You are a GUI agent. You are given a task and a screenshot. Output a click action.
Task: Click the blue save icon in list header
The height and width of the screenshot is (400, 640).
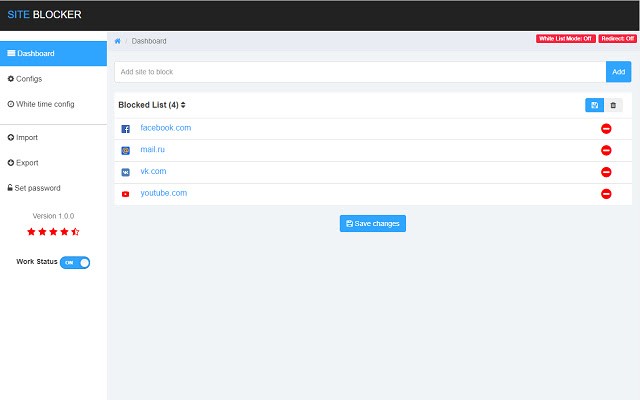[x=595, y=105]
